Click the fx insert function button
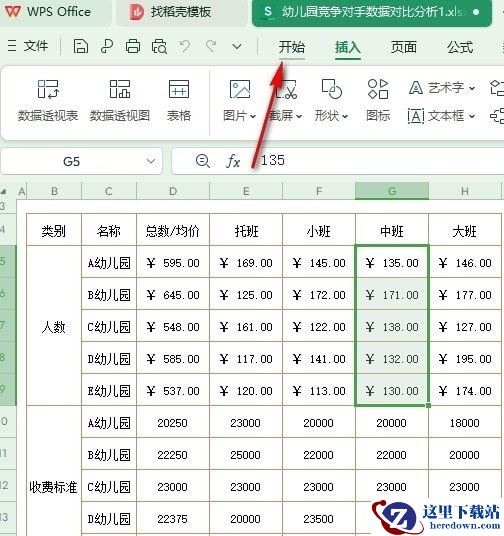This screenshot has height=536, width=504. pyautogui.click(x=233, y=161)
